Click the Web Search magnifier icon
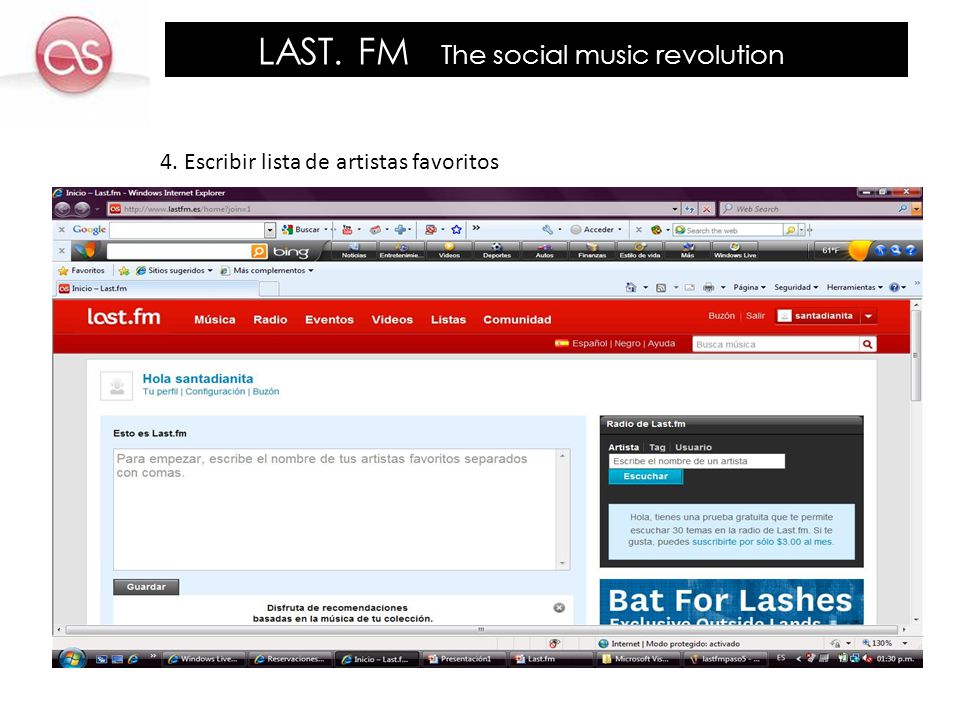 (902, 209)
